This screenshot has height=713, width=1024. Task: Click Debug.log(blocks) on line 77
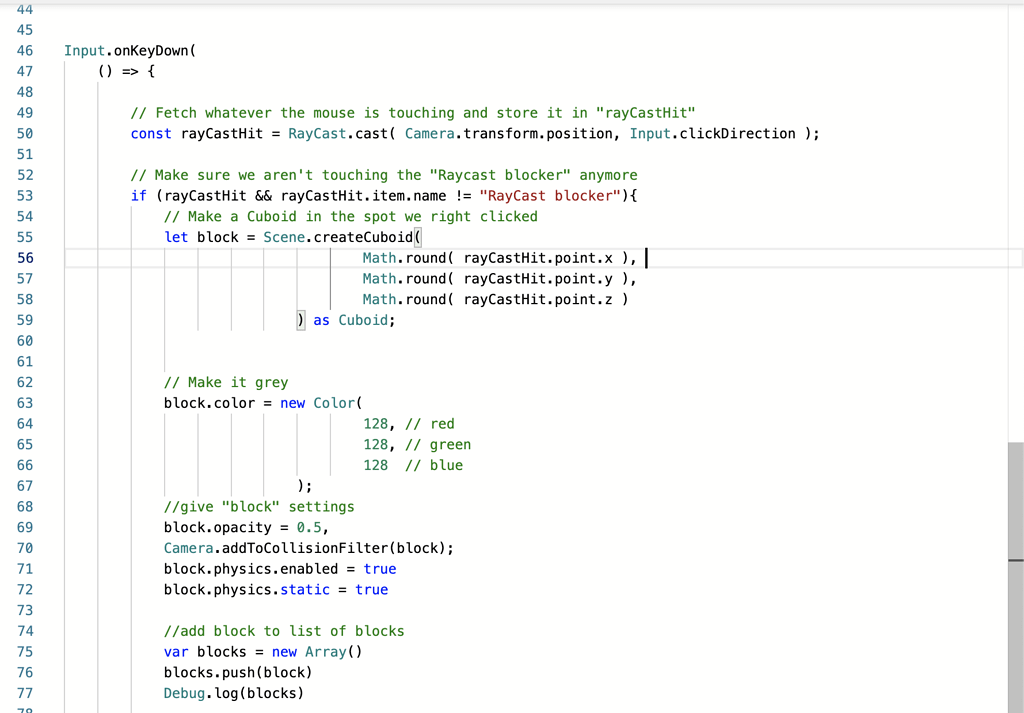pos(233,692)
